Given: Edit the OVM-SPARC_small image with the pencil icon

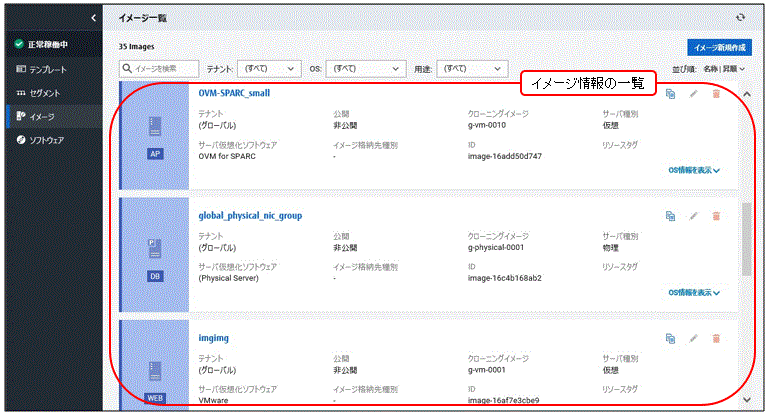Looking at the screenshot, I should [x=693, y=94].
